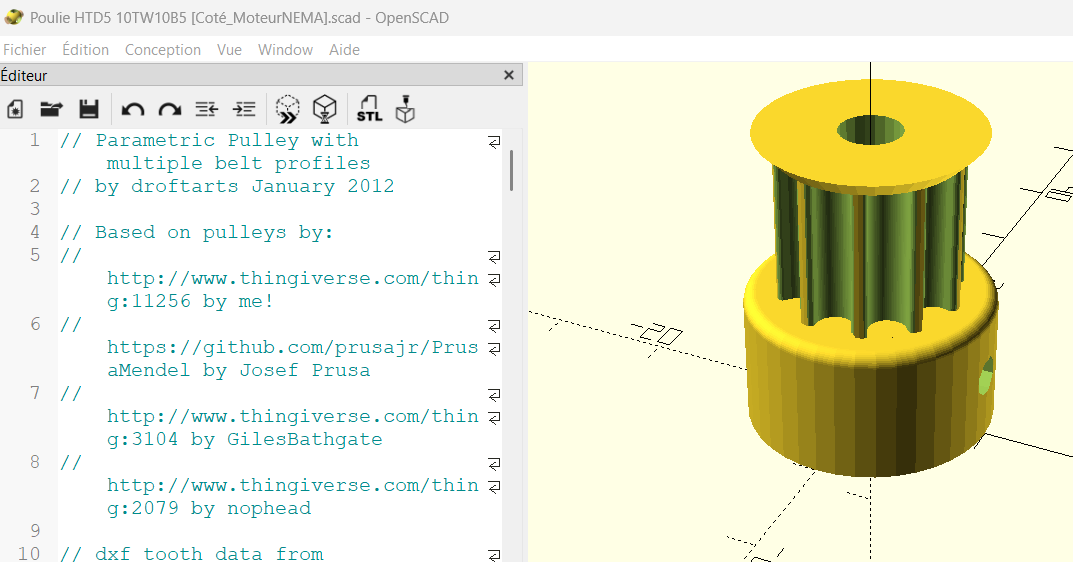Viewport: 1073px width, 562px height.
Task: Open the Édition menu
Action: (86, 50)
